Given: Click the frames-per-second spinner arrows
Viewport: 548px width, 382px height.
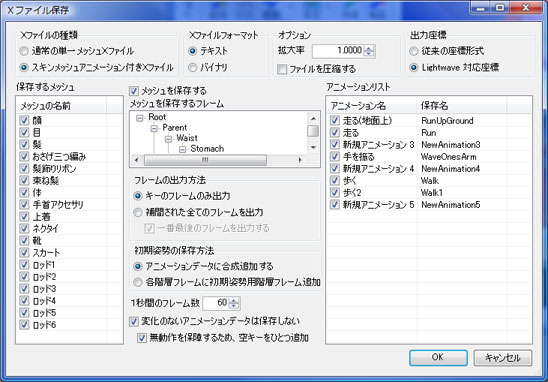Looking at the screenshot, I should coord(234,303).
